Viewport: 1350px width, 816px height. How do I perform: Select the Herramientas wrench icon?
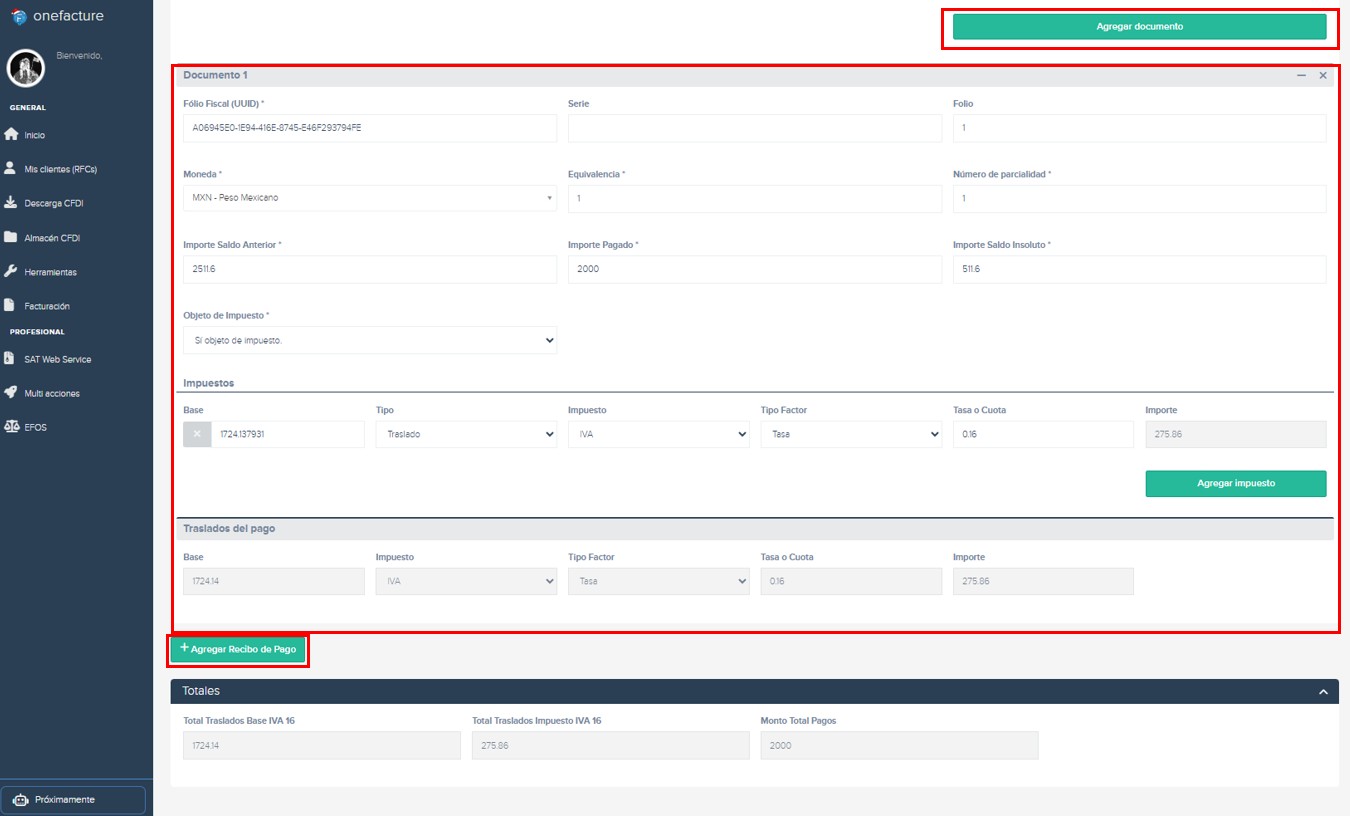(x=12, y=271)
